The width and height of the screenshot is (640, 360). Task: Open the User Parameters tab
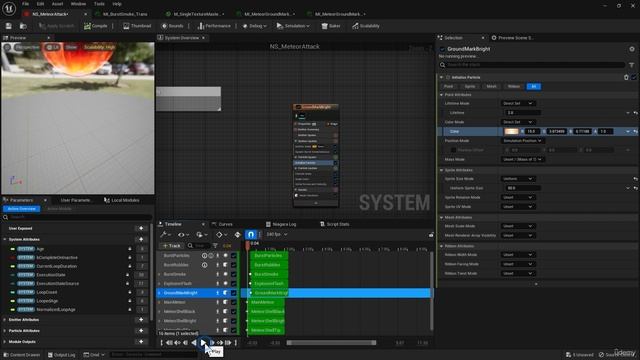(x=76, y=200)
